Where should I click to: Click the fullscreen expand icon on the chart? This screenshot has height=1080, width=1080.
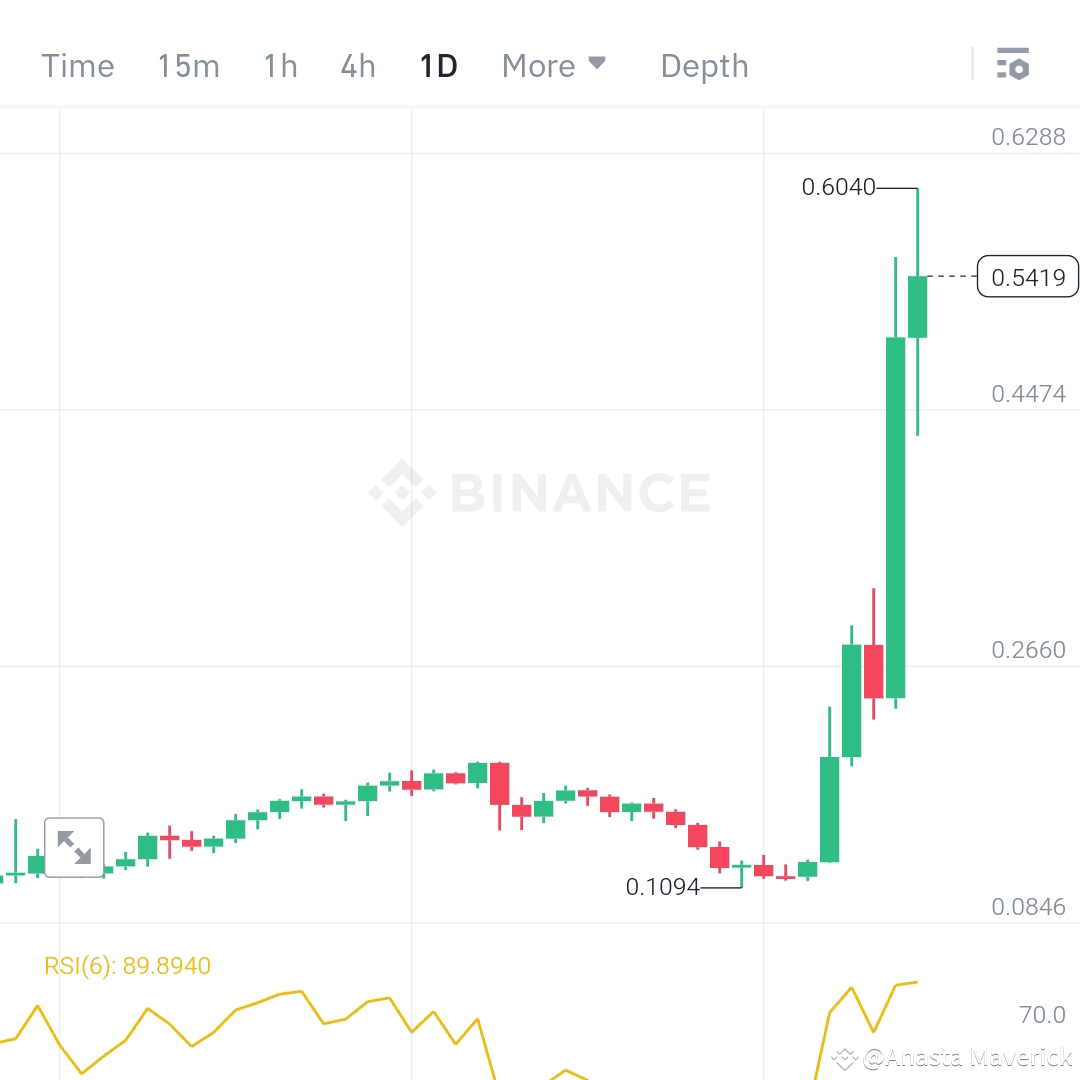tap(74, 847)
